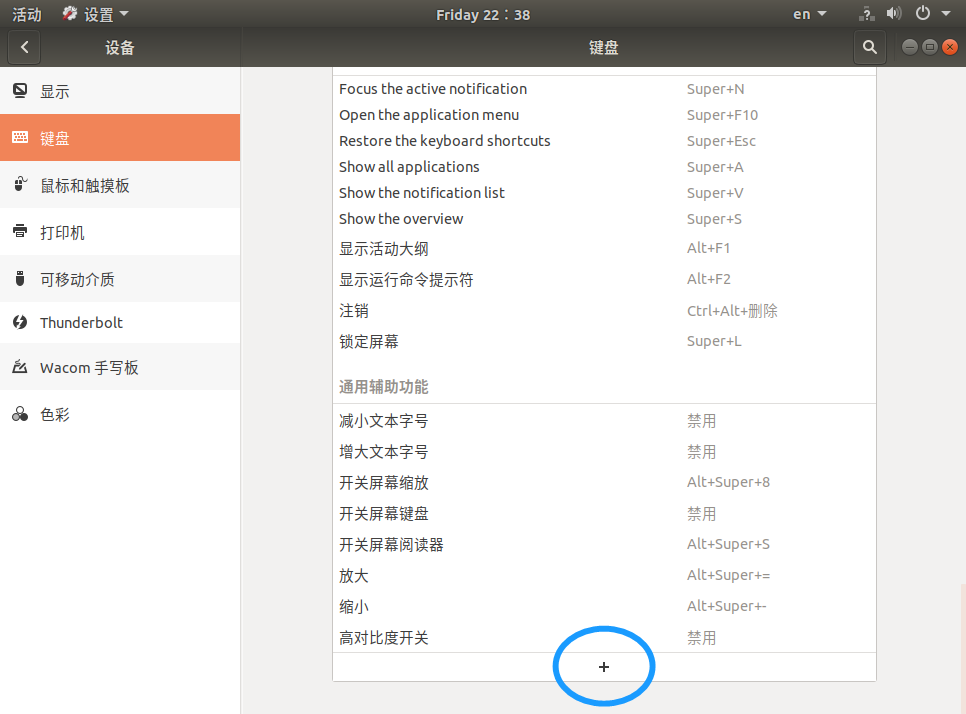This screenshot has width=966, height=714.
Task: Open the 设置 application menu
Action: coord(95,14)
